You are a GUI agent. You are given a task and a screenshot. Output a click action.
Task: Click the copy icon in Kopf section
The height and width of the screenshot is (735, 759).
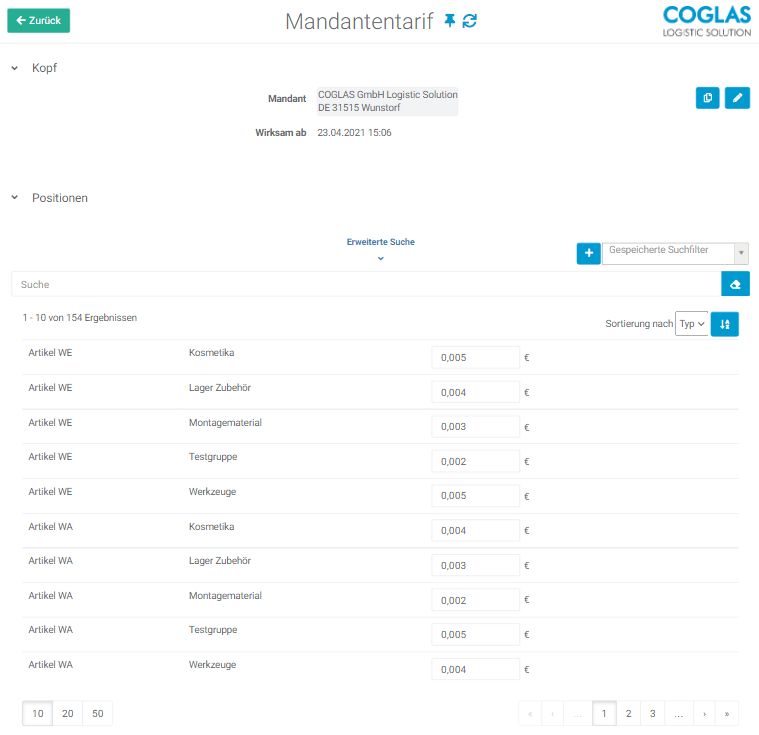coord(707,98)
